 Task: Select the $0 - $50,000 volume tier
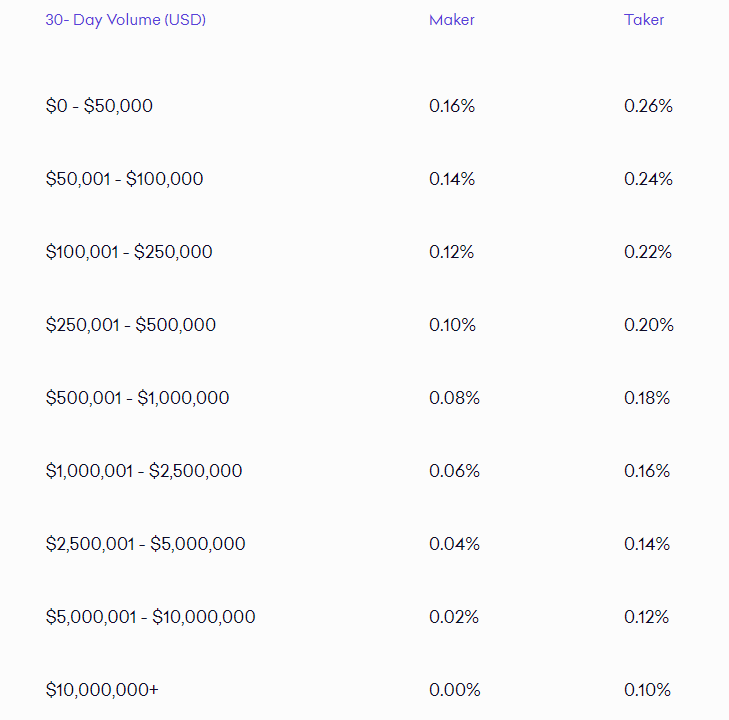point(99,106)
